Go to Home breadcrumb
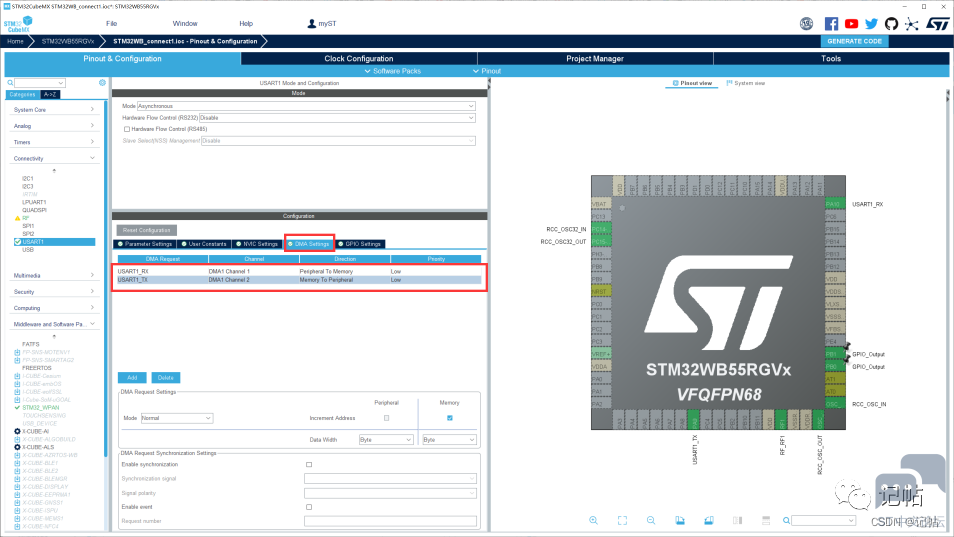Screen dimensions: 954x537 [15, 41]
